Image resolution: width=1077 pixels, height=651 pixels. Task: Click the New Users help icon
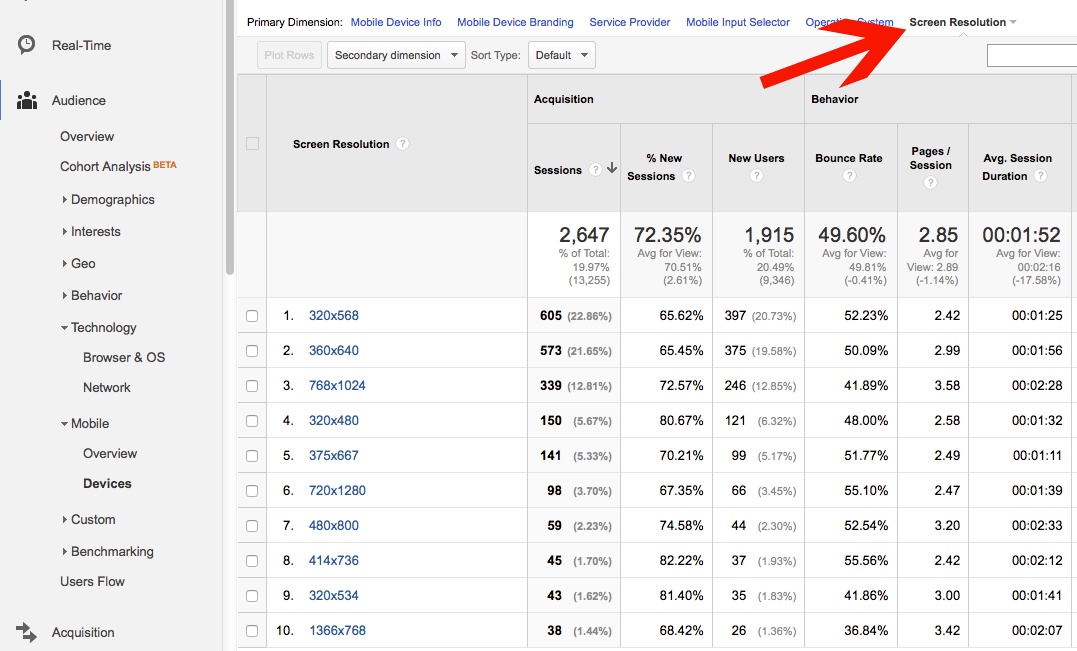(x=756, y=174)
